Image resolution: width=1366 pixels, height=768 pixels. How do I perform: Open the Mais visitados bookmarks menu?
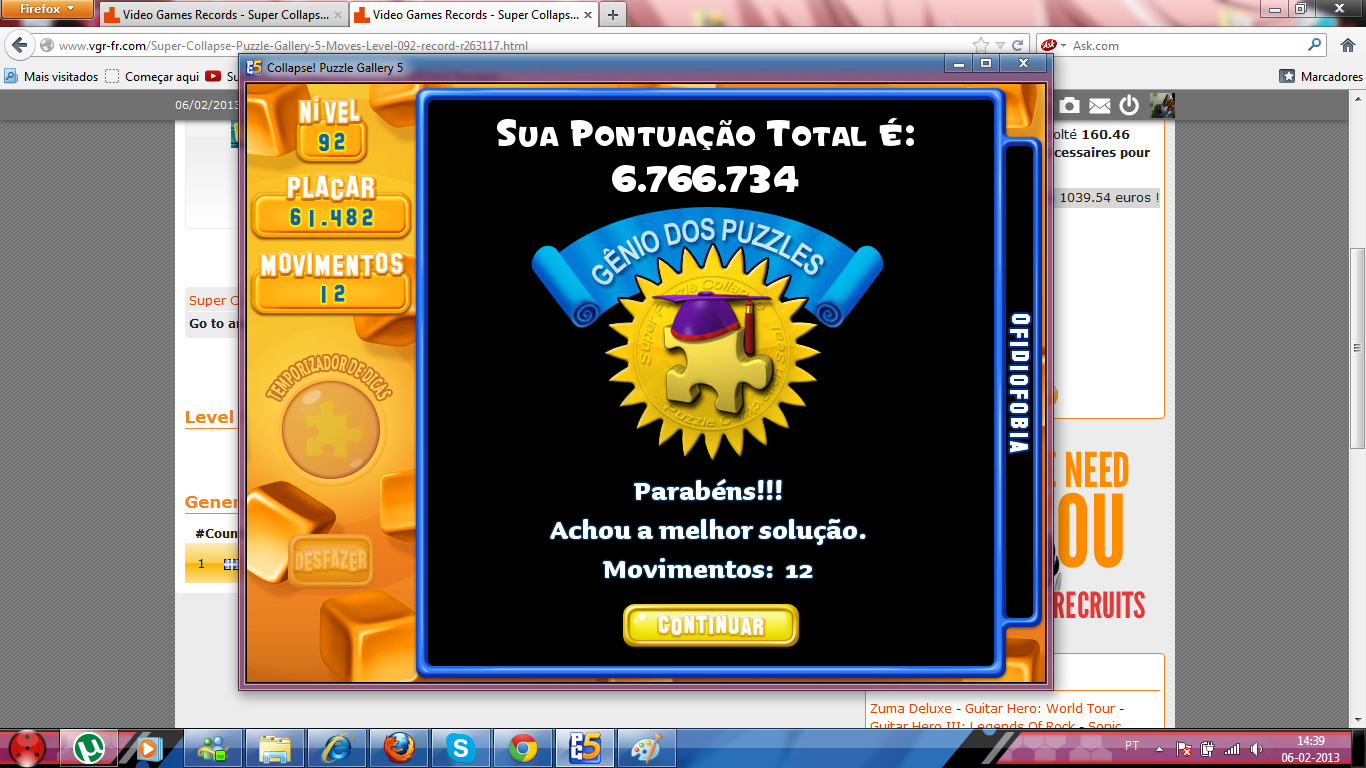click(52, 76)
